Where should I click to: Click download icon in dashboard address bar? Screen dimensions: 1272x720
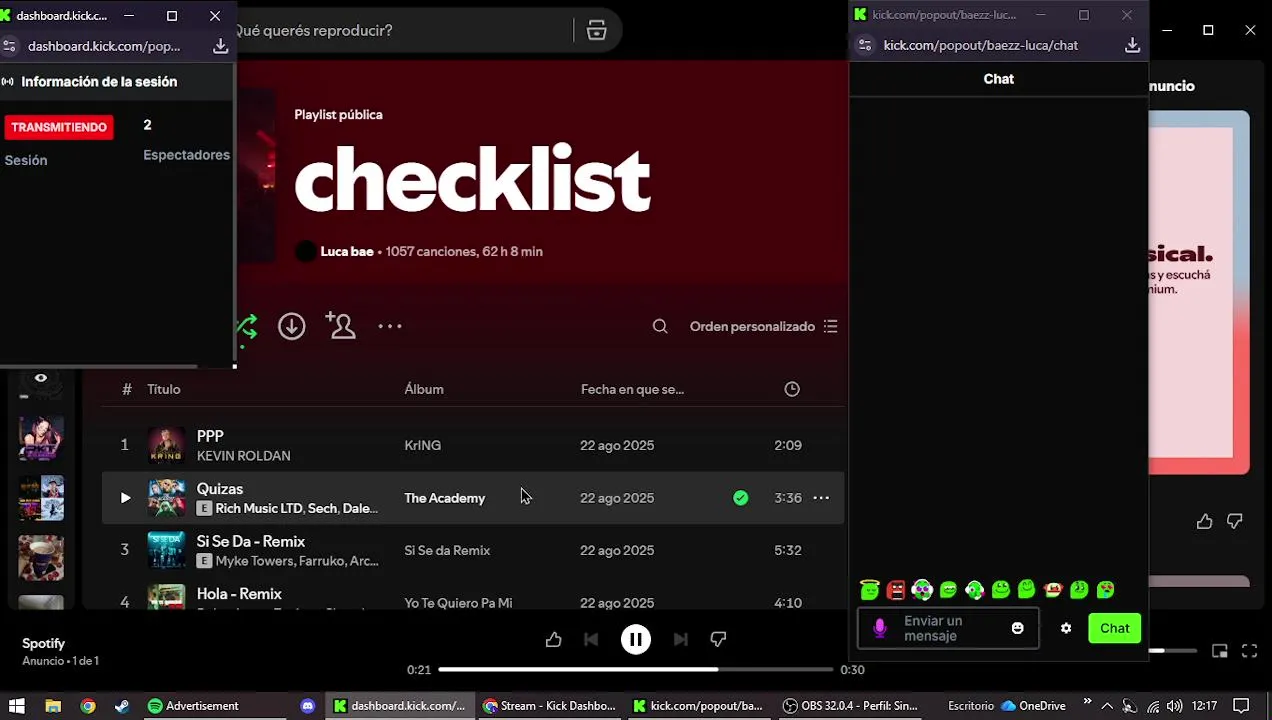(220, 46)
